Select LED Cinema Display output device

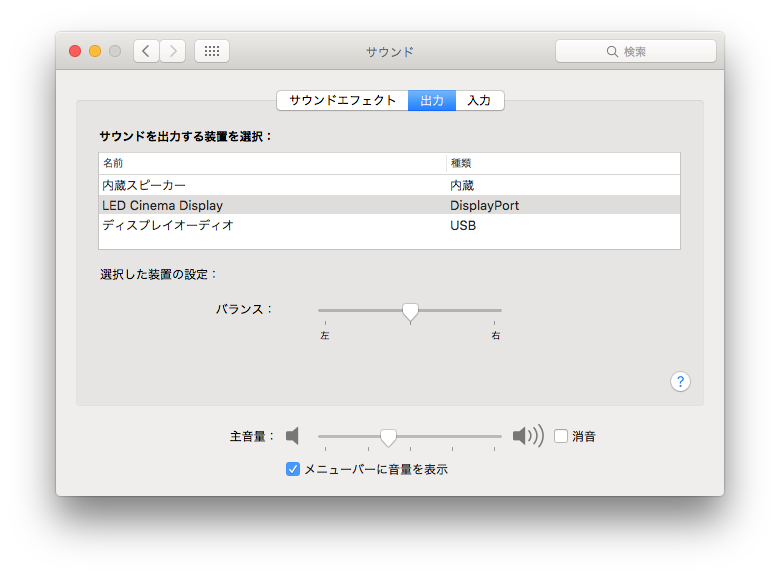390,205
